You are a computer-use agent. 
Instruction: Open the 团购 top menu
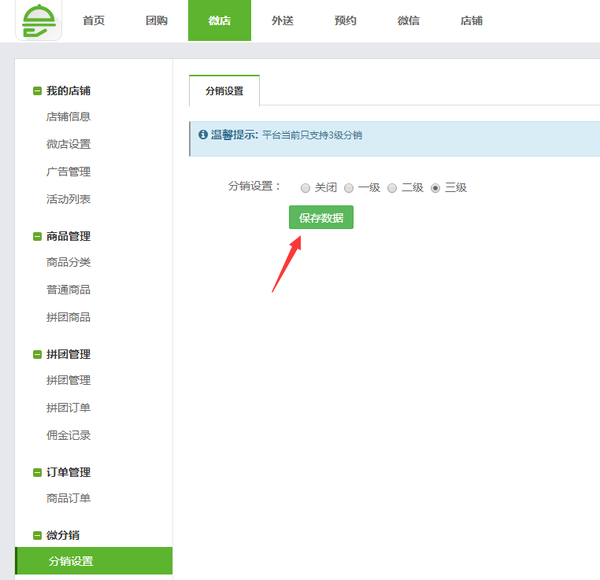157,21
